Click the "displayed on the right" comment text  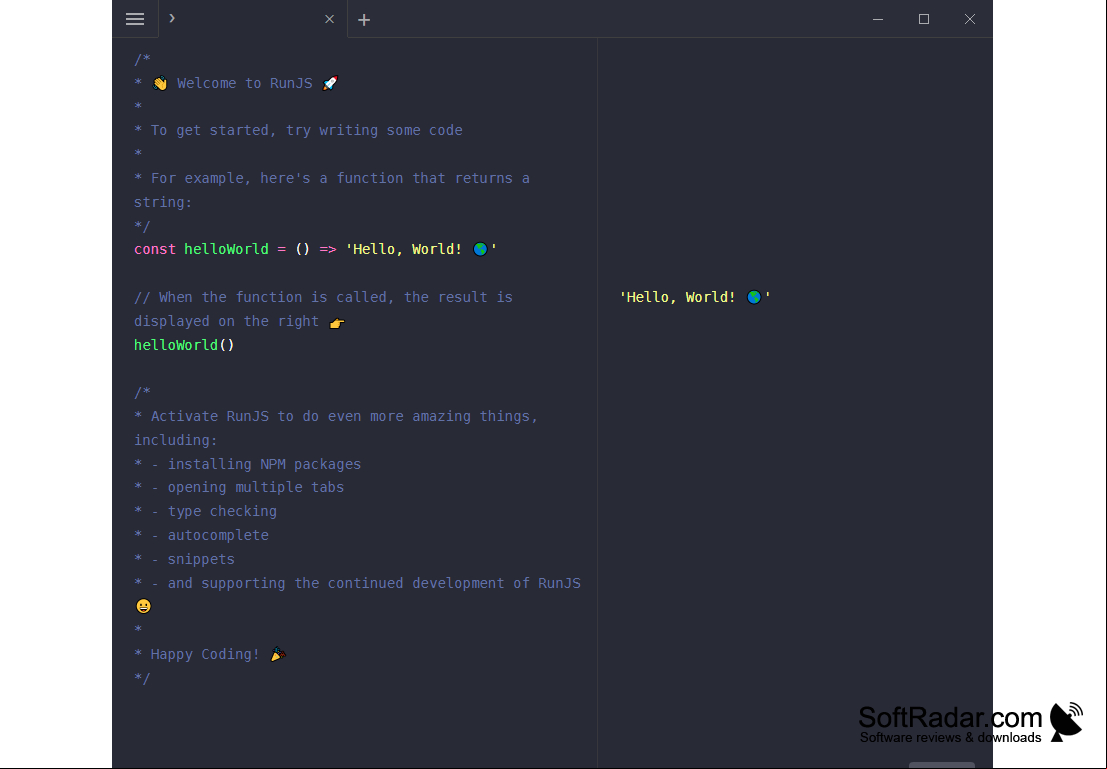coord(239,321)
